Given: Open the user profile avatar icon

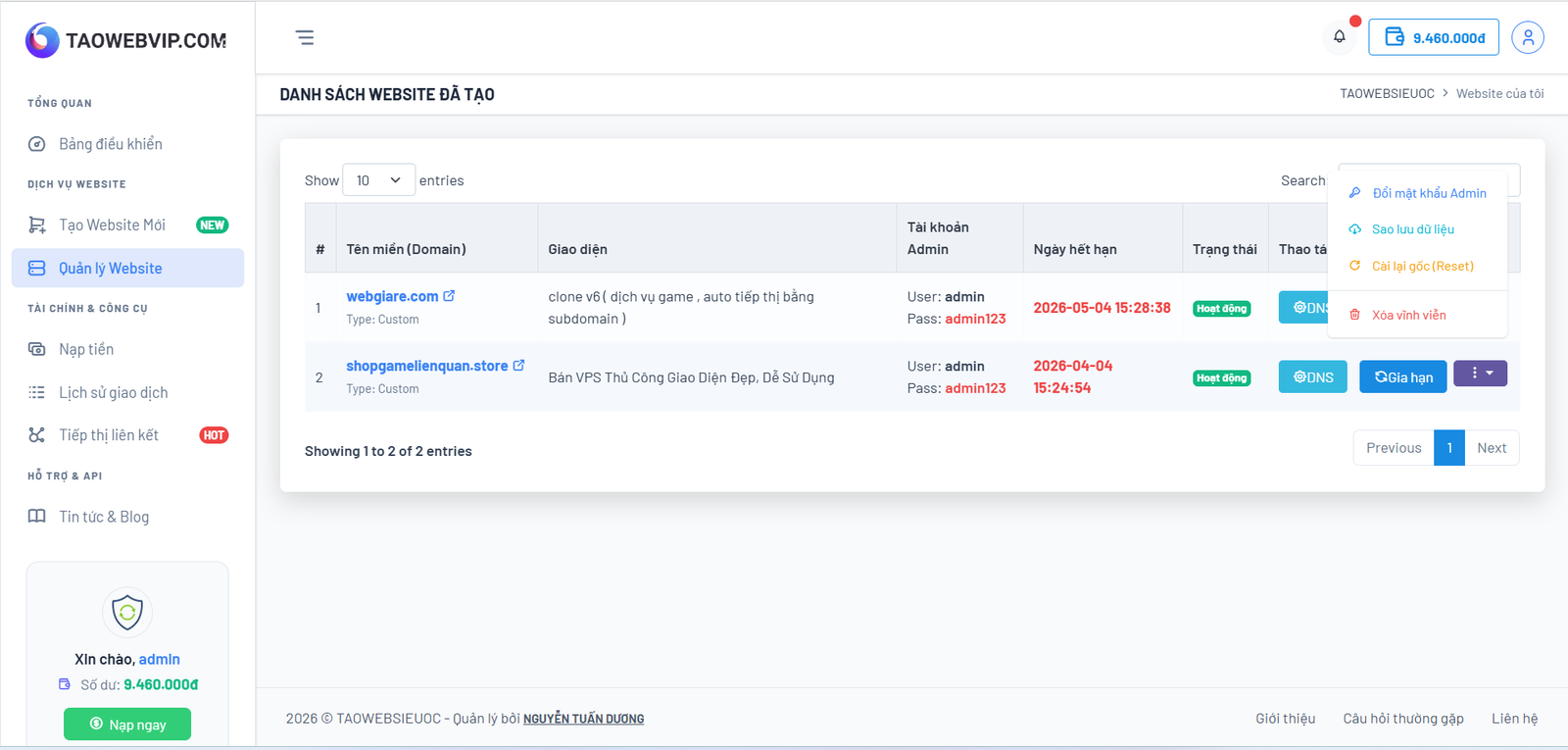Looking at the screenshot, I should [x=1527, y=37].
